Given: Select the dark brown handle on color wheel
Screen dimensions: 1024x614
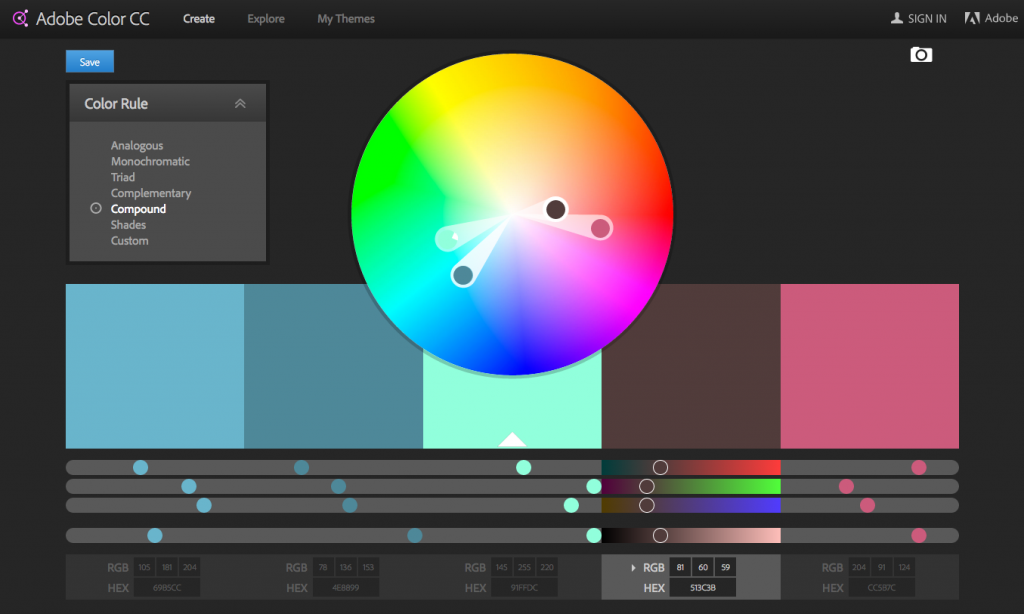Looking at the screenshot, I should pyautogui.click(x=556, y=210).
